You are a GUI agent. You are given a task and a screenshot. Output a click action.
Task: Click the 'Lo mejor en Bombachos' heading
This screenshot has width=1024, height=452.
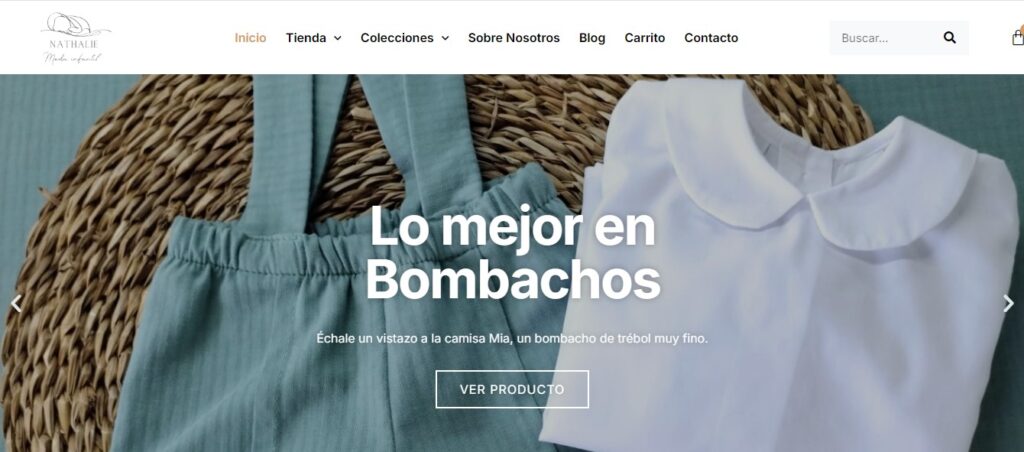click(x=513, y=254)
